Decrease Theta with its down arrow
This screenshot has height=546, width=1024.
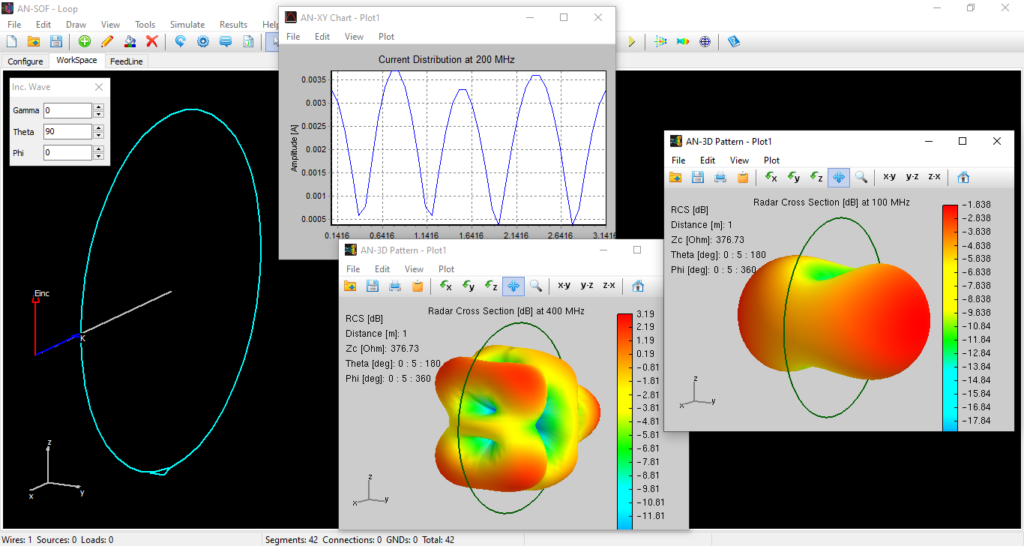pos(99,135)
